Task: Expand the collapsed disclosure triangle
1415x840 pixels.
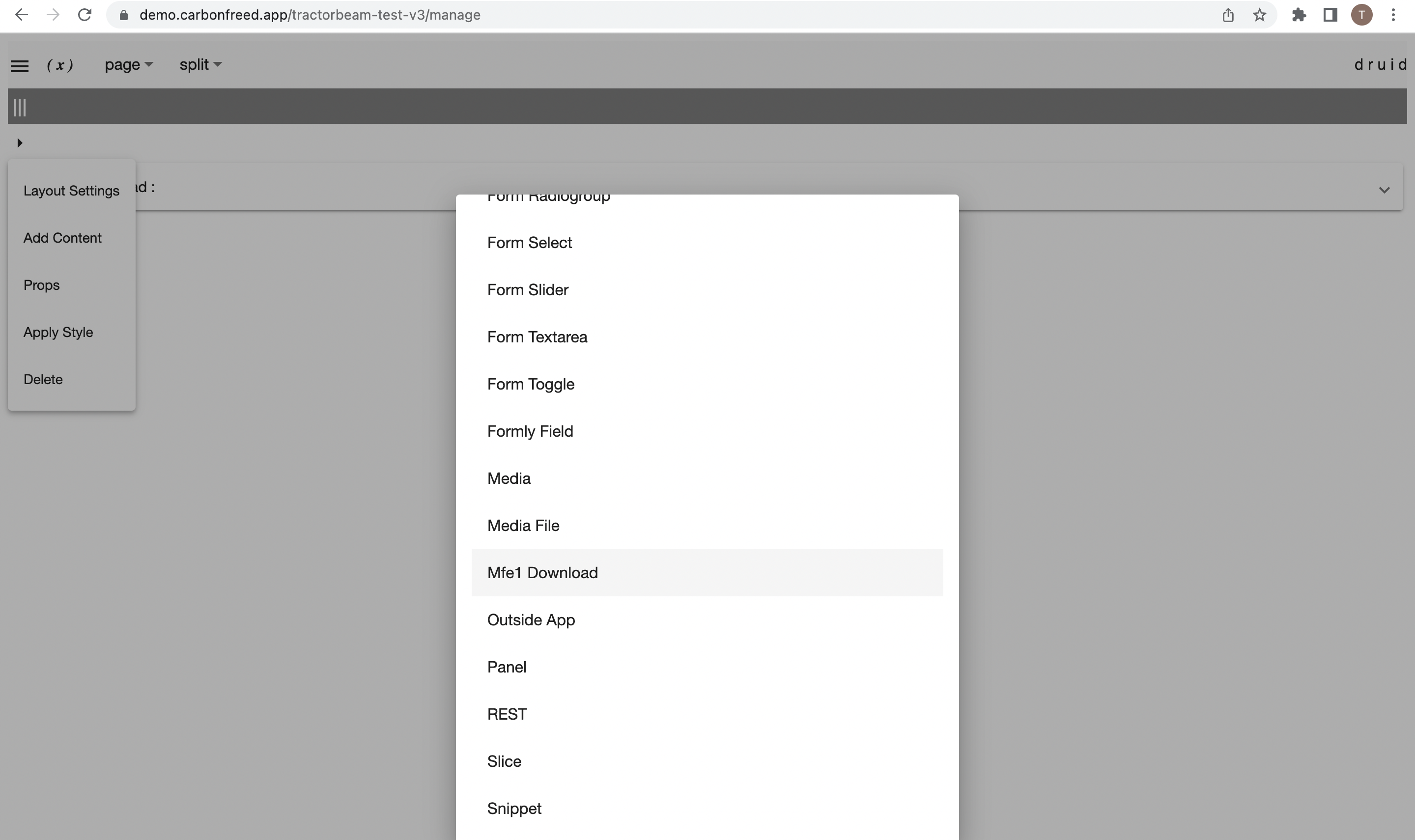Action: [x=20, y=142]
